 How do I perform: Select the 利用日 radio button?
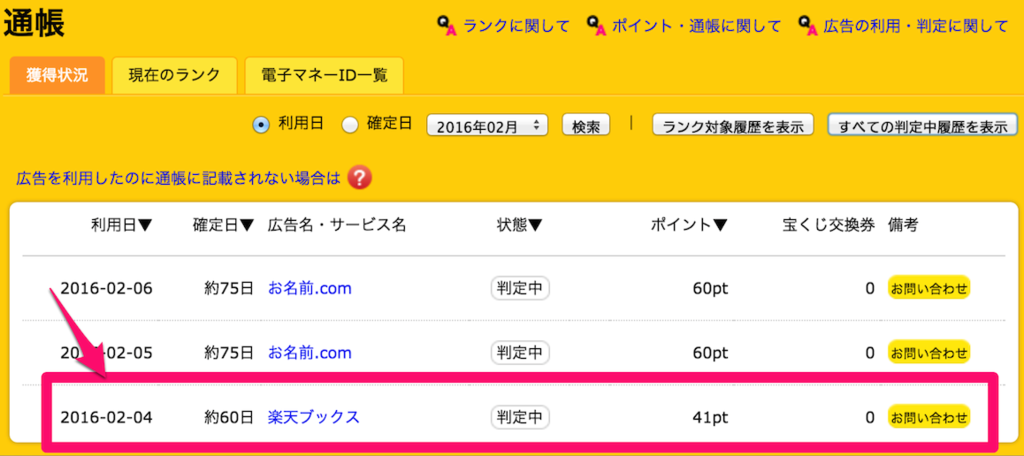tap(261, 125)
